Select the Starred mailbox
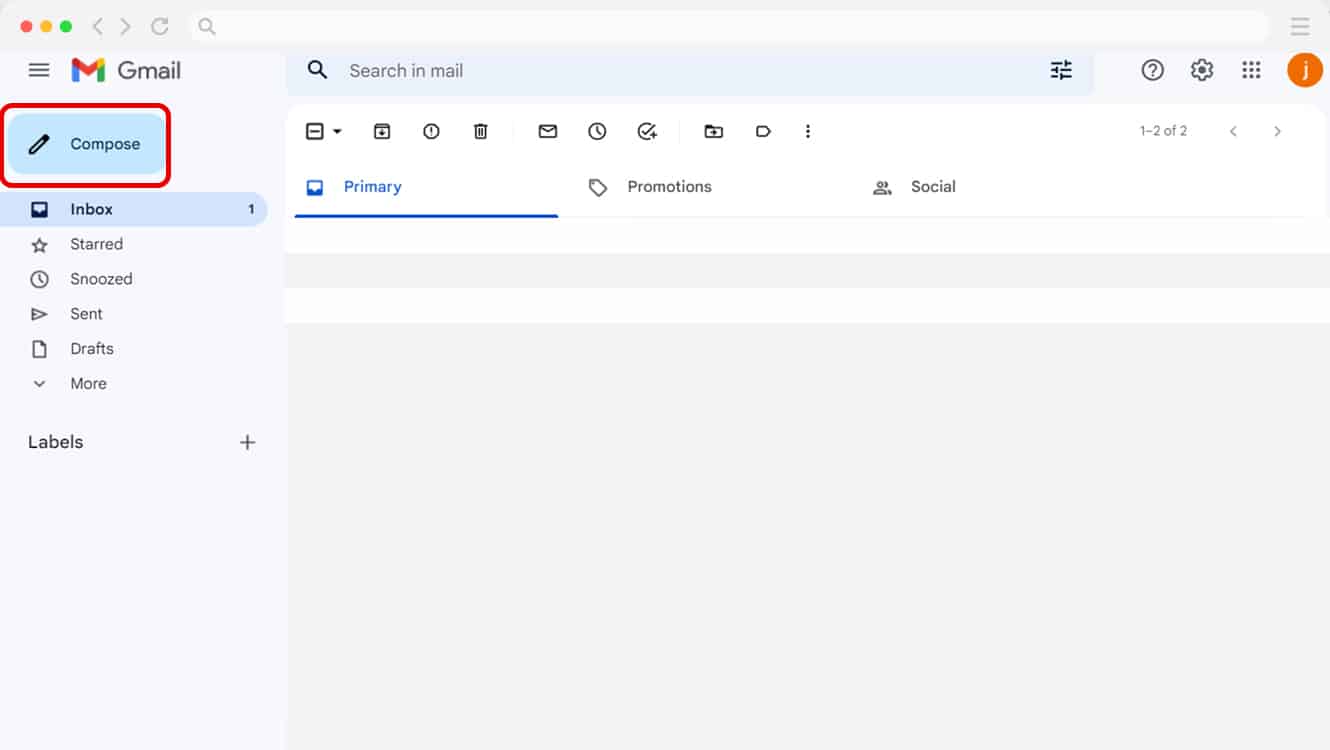 [x=96, y=243]
